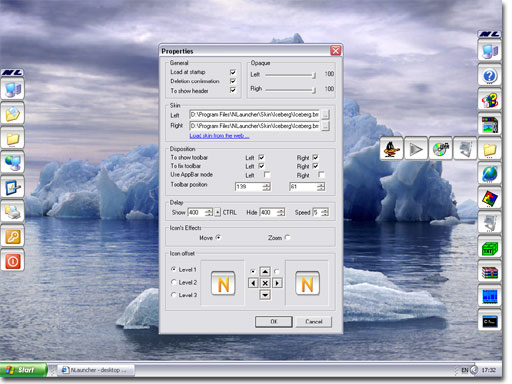Open the yellow folder icon on left toolbar
The height and width of the screenshot is (384, 512).
[x=13, y=138]
